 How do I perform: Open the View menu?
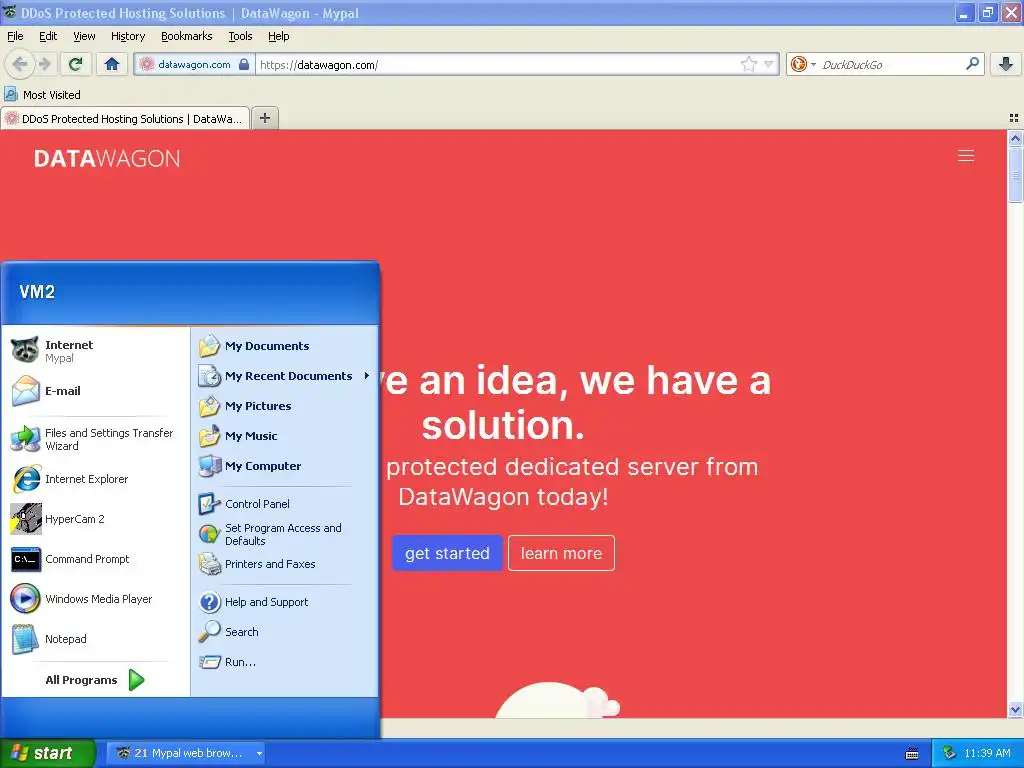[x=84, y=37]
